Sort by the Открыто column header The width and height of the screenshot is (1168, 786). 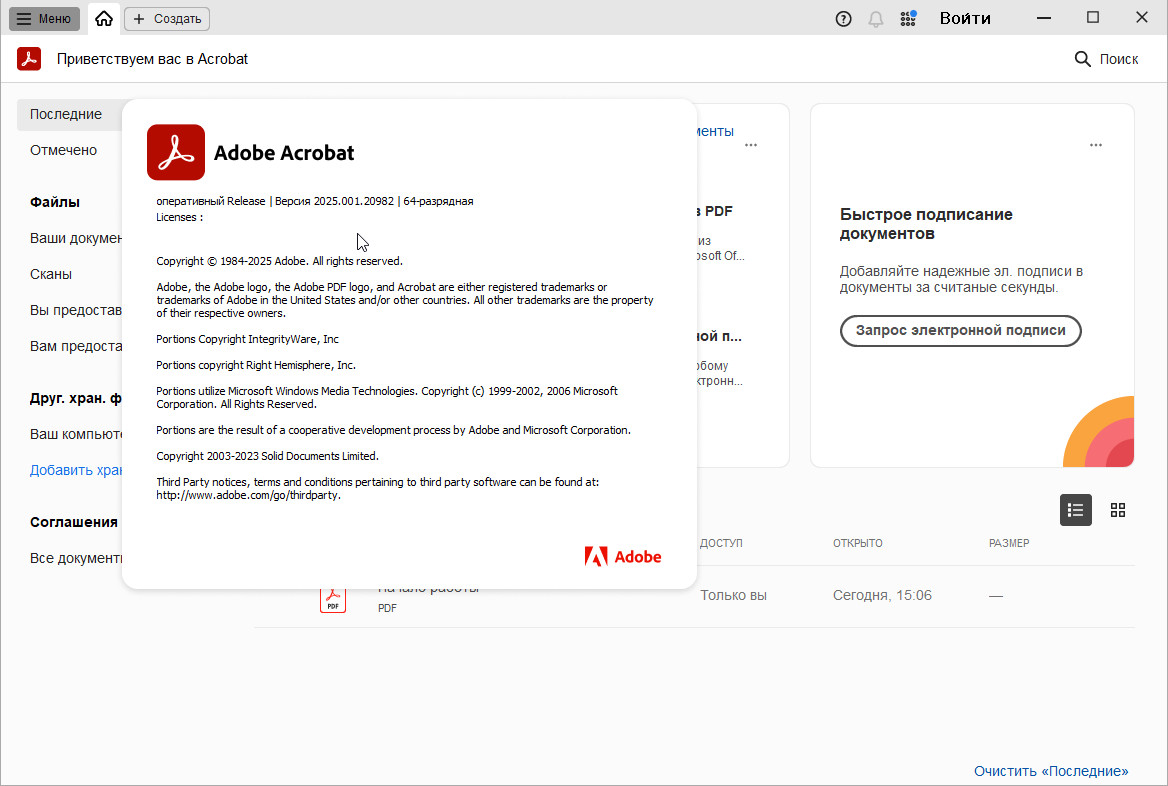[857, 543]
